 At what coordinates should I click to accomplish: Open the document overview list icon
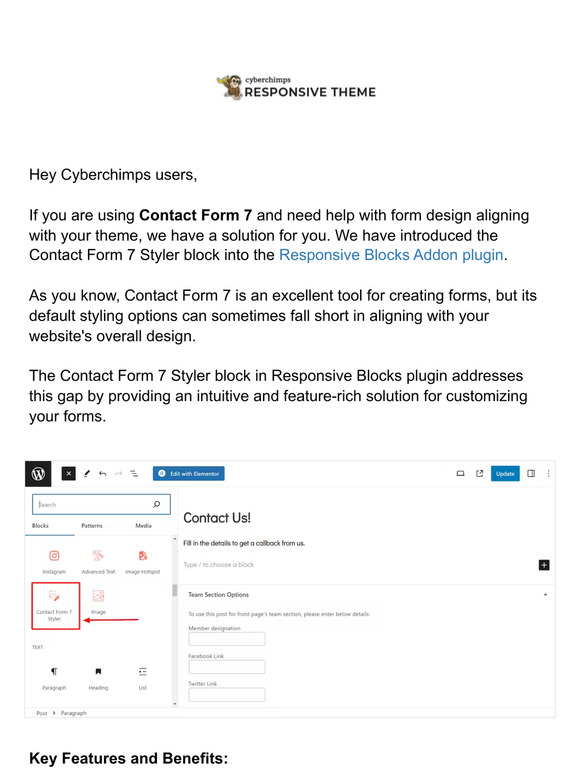click(x=134, y=474)
